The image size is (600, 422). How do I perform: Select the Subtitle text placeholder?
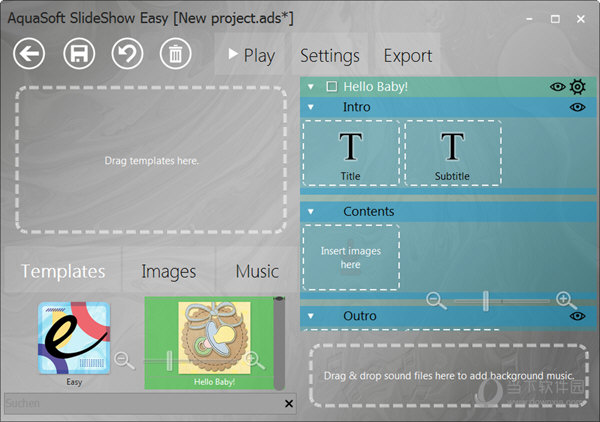[x=453, y=153]
